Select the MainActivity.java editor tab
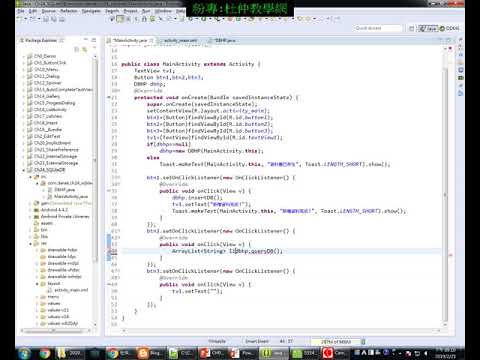 pos(129,40)
